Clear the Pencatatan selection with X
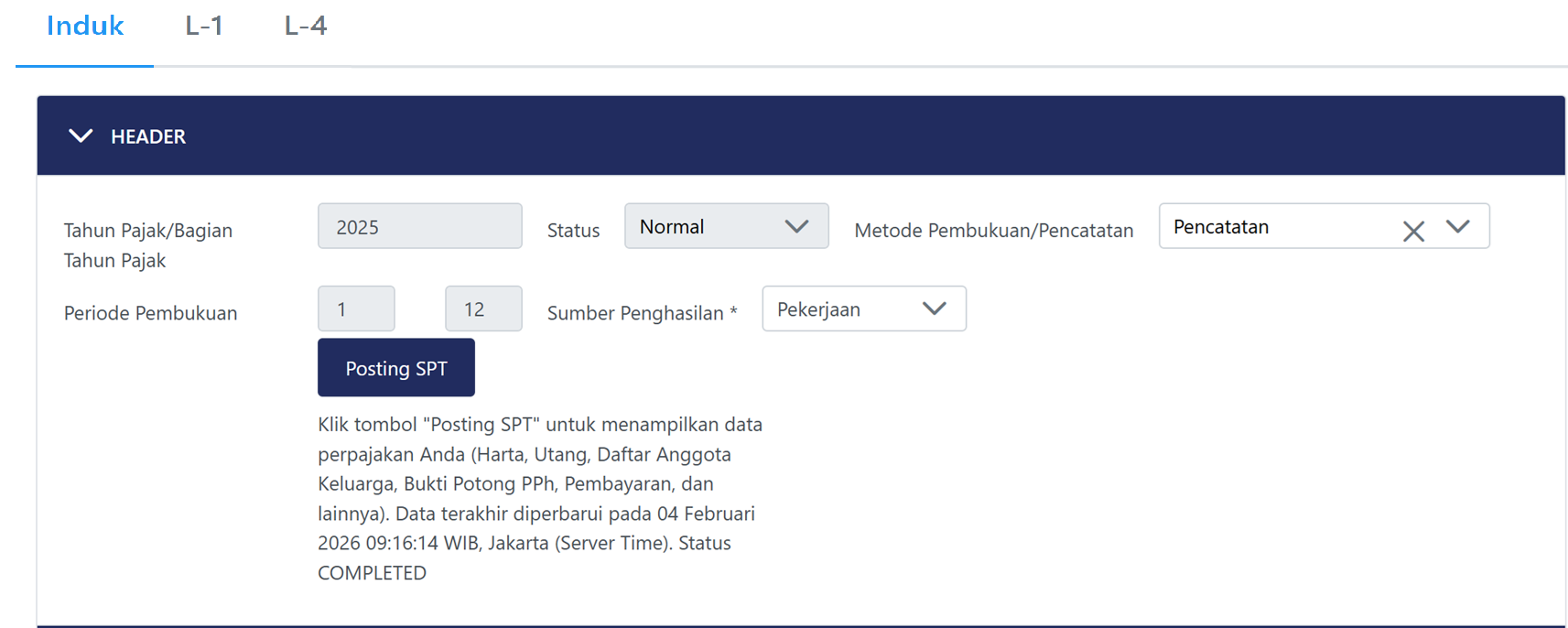 [x=1413, y=231]
